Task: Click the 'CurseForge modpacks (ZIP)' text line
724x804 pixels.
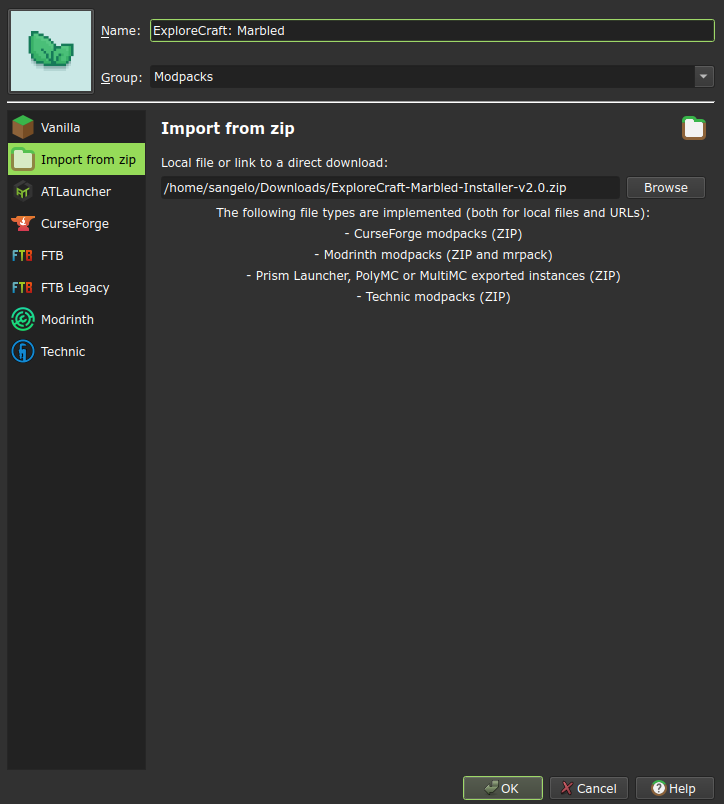Action: click(x=433, y=234)
